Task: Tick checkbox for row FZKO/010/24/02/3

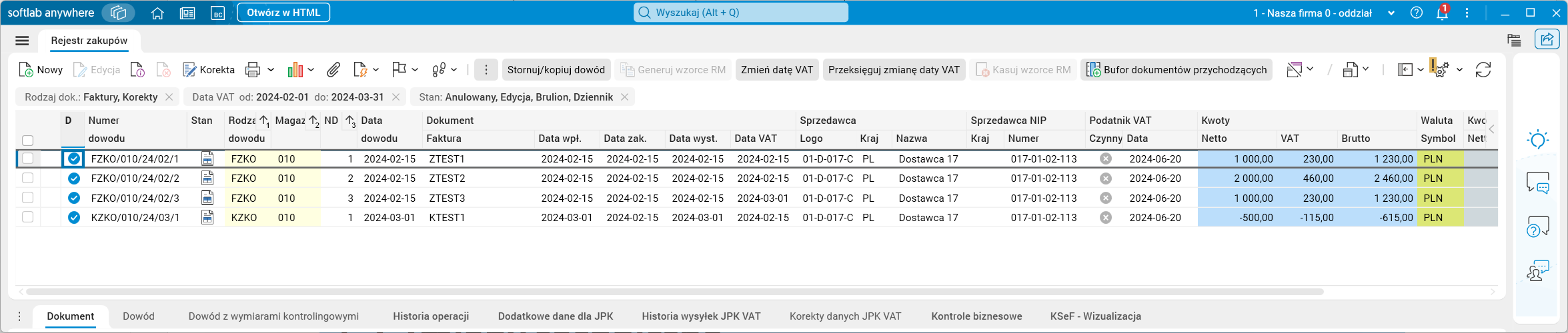Action: click(27, 198)
